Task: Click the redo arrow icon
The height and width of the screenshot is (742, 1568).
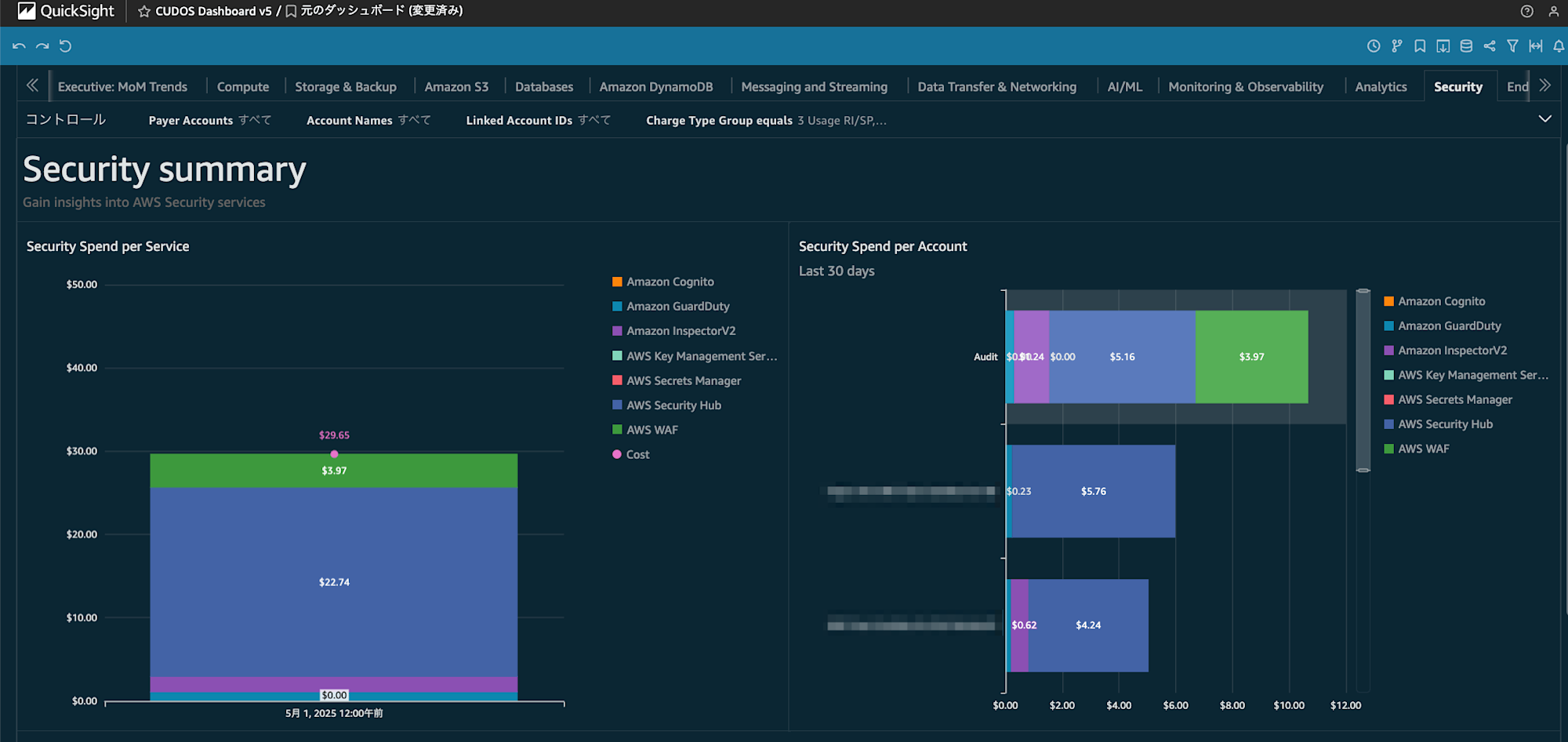Action: click(x=42, y=46)
